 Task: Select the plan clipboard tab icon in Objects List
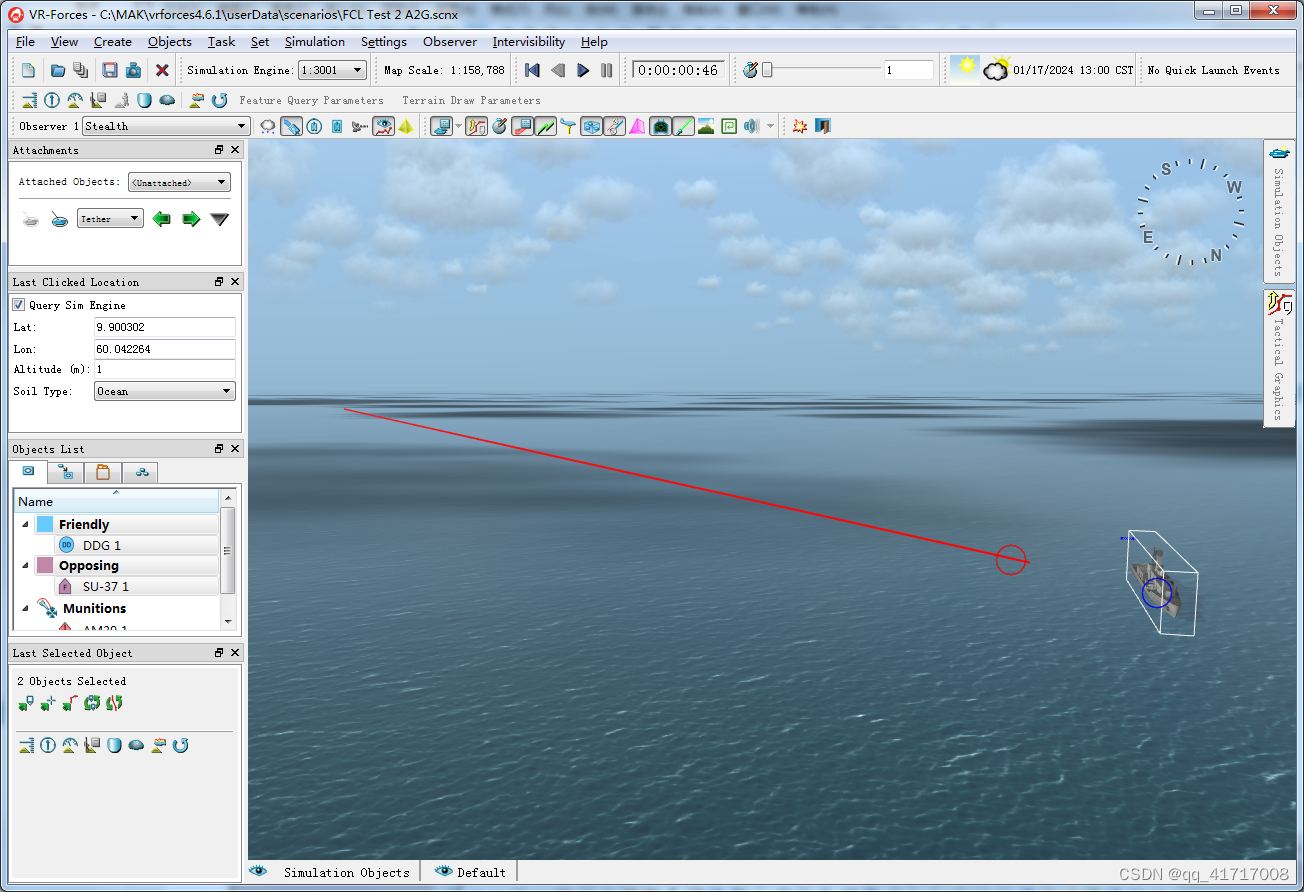(102, 471)
